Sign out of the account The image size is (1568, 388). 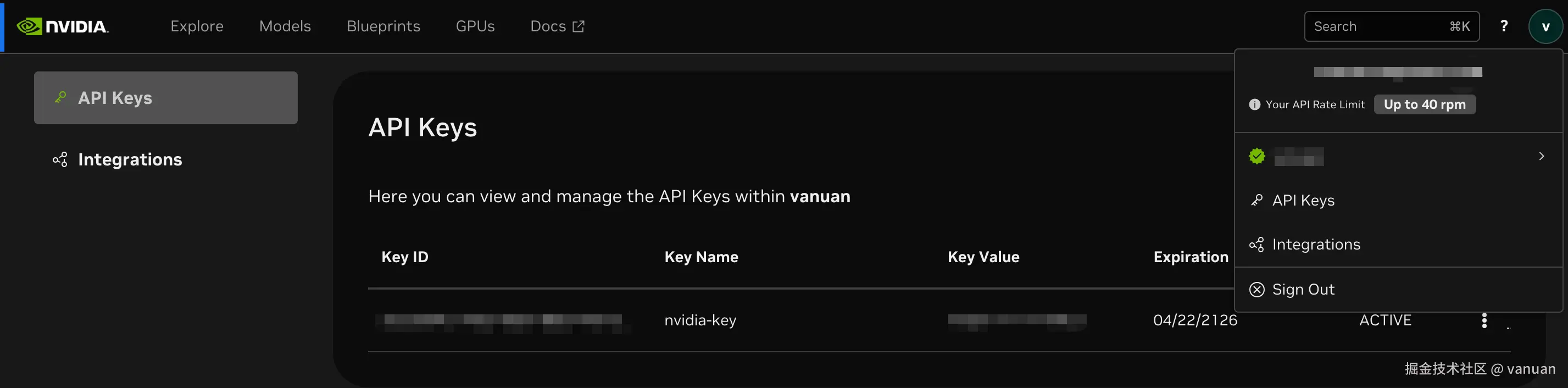coord(1303,289)
